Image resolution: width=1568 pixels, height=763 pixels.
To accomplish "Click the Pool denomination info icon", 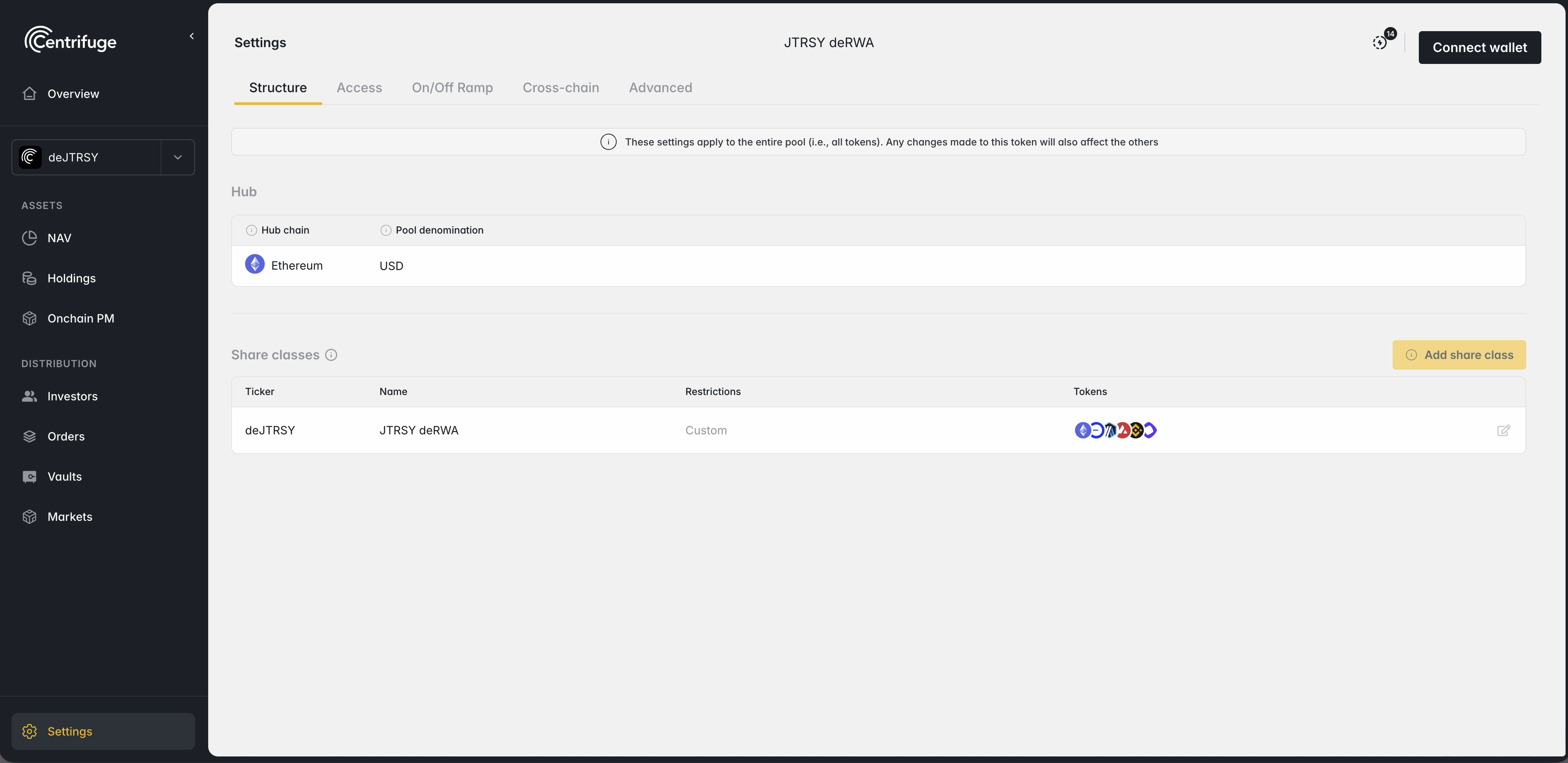I will pyautogui.click(x=385, y=231).
